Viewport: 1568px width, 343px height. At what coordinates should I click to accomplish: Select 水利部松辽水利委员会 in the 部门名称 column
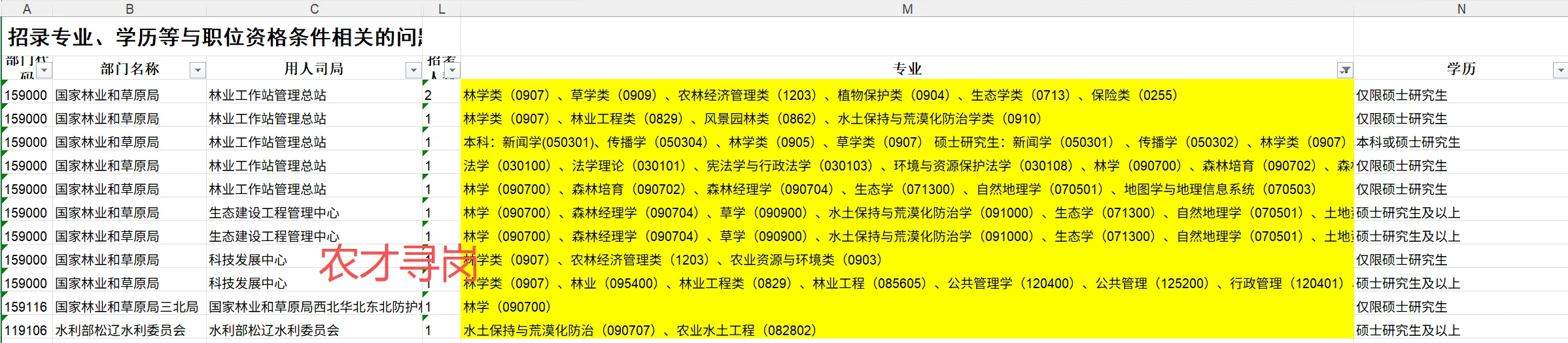click(130, 330)
